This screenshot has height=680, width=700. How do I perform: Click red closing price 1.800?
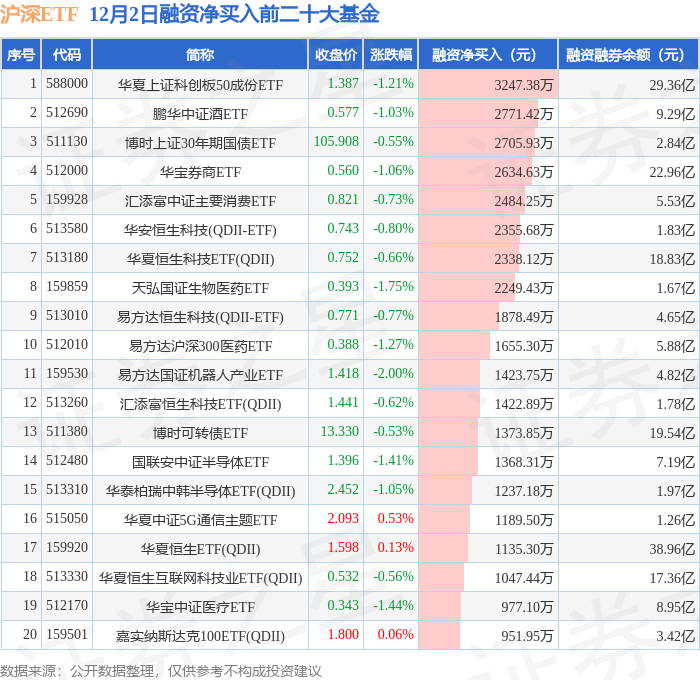coord(343,635)
